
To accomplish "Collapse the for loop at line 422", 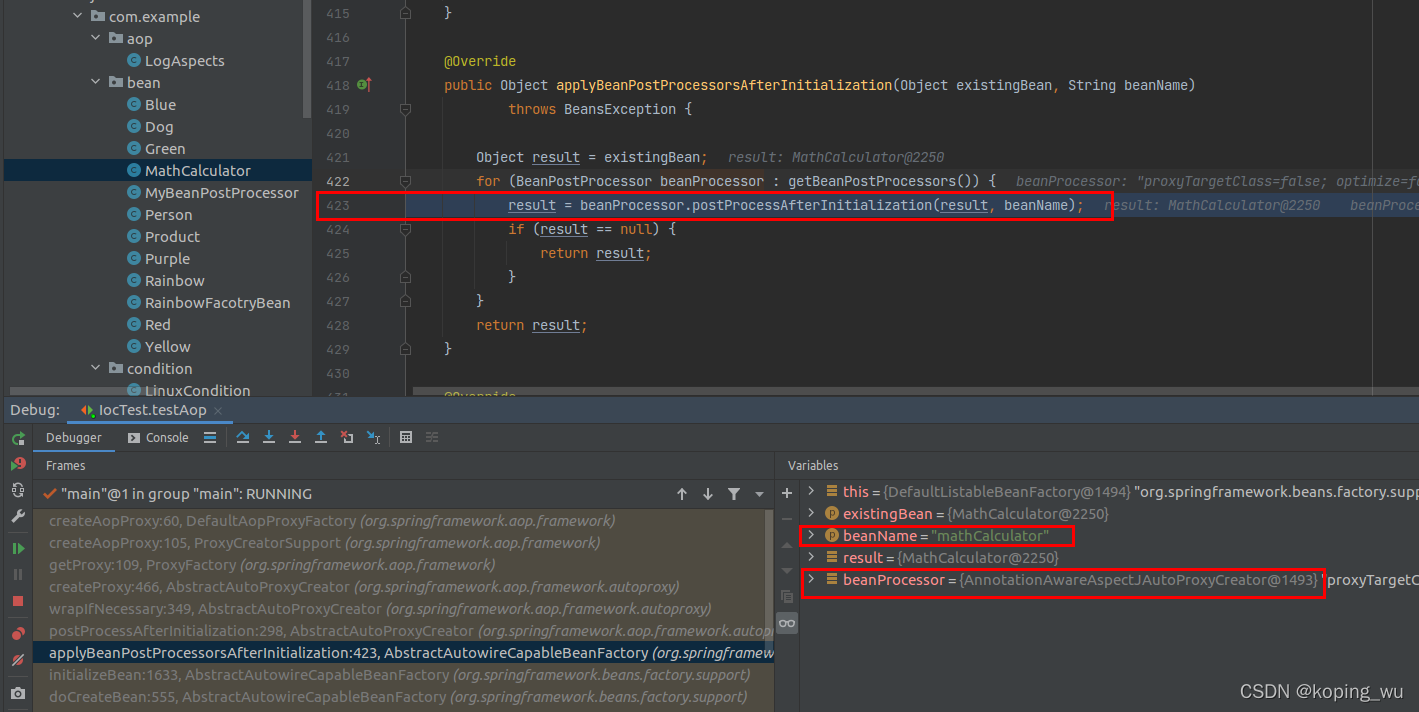I will click(405, 181).
